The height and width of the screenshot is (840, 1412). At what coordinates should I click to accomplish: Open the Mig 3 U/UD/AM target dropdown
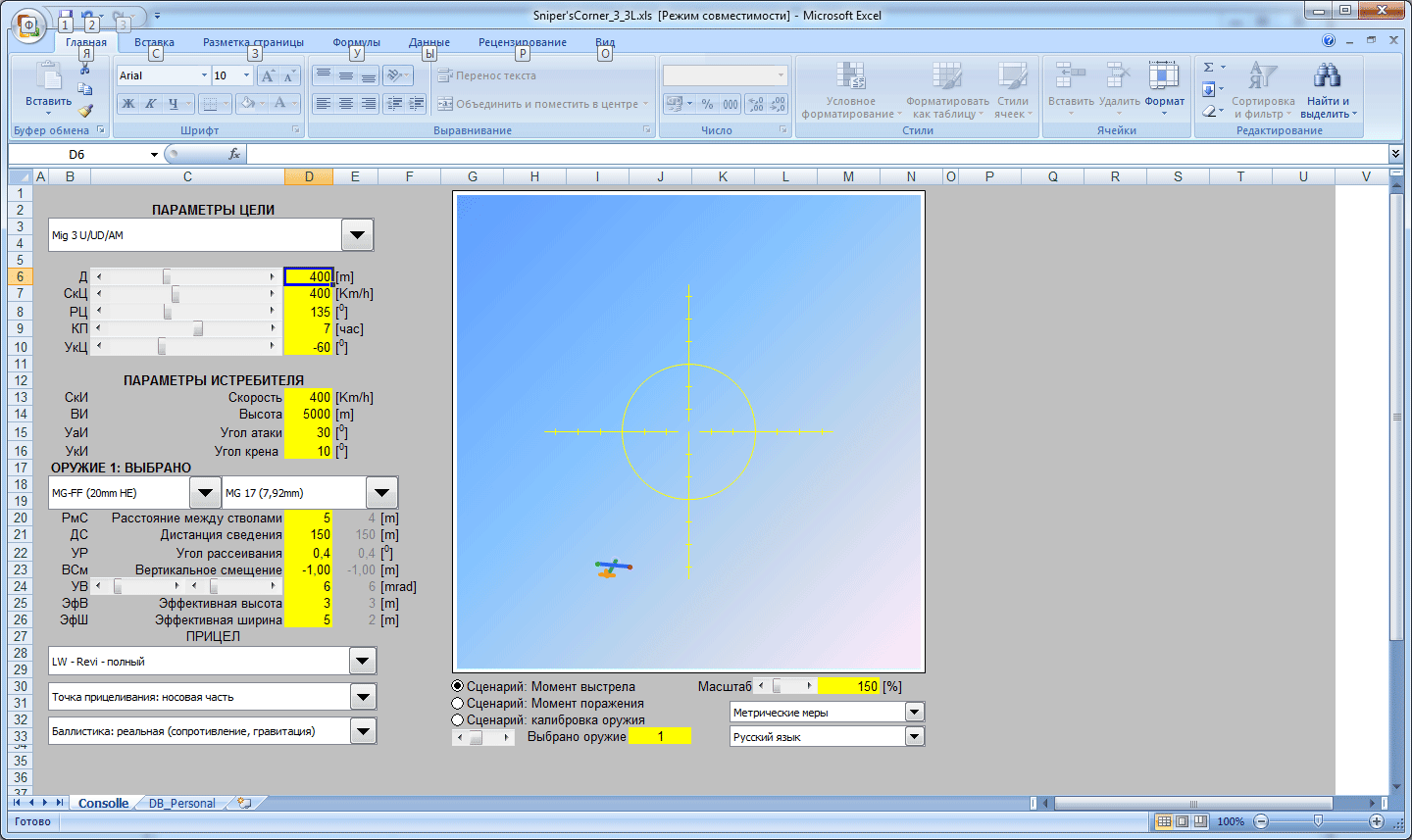click(357, 235)
